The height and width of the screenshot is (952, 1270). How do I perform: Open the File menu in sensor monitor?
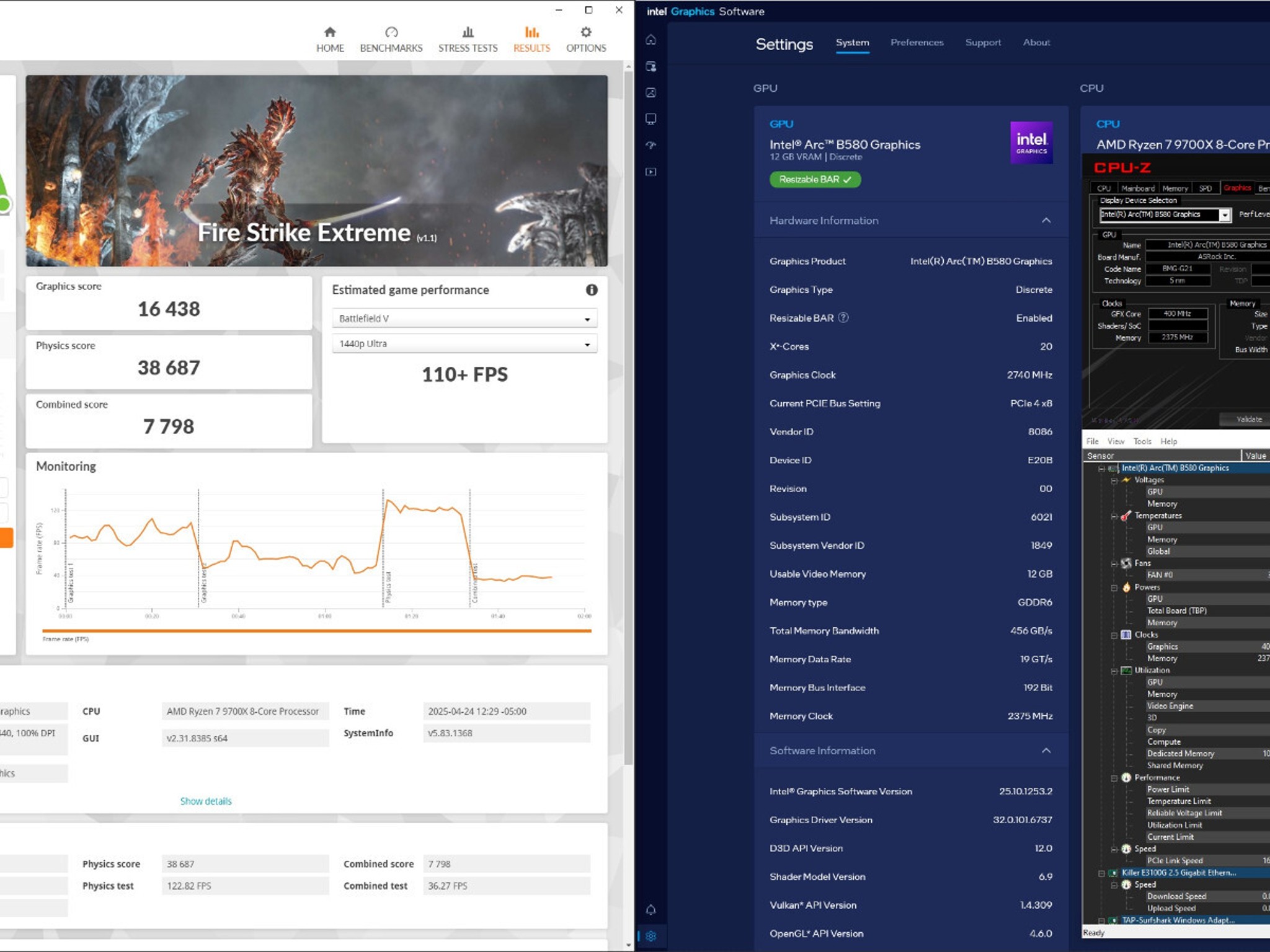click(1093, 441)
